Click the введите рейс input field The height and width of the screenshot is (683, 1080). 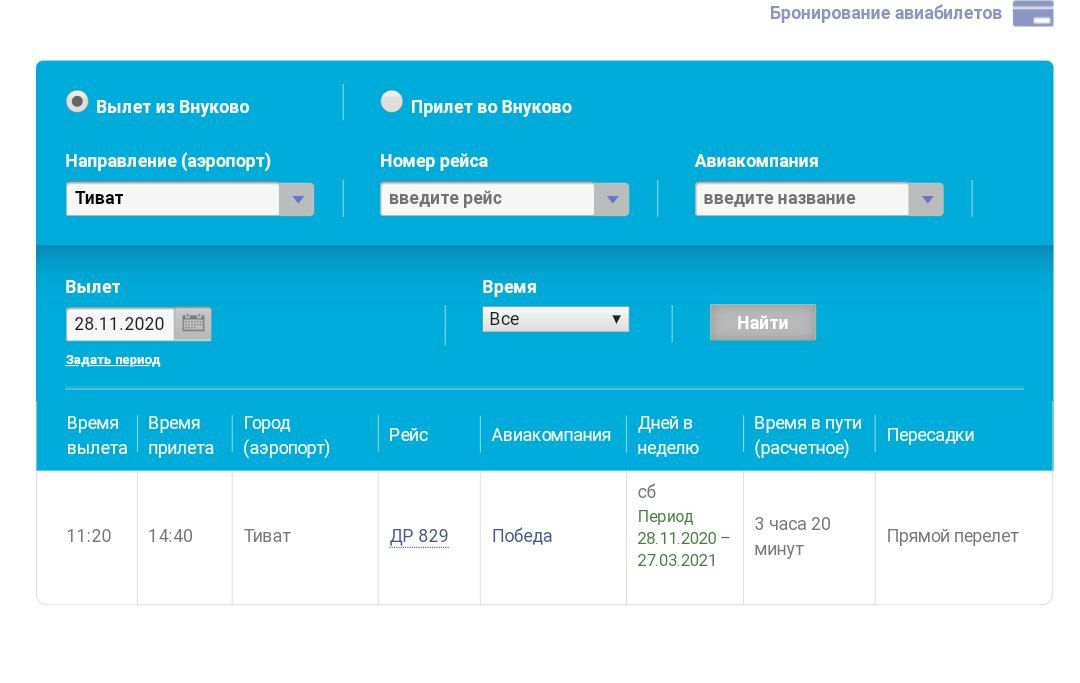pyautogui.click(x=488, y=199)
